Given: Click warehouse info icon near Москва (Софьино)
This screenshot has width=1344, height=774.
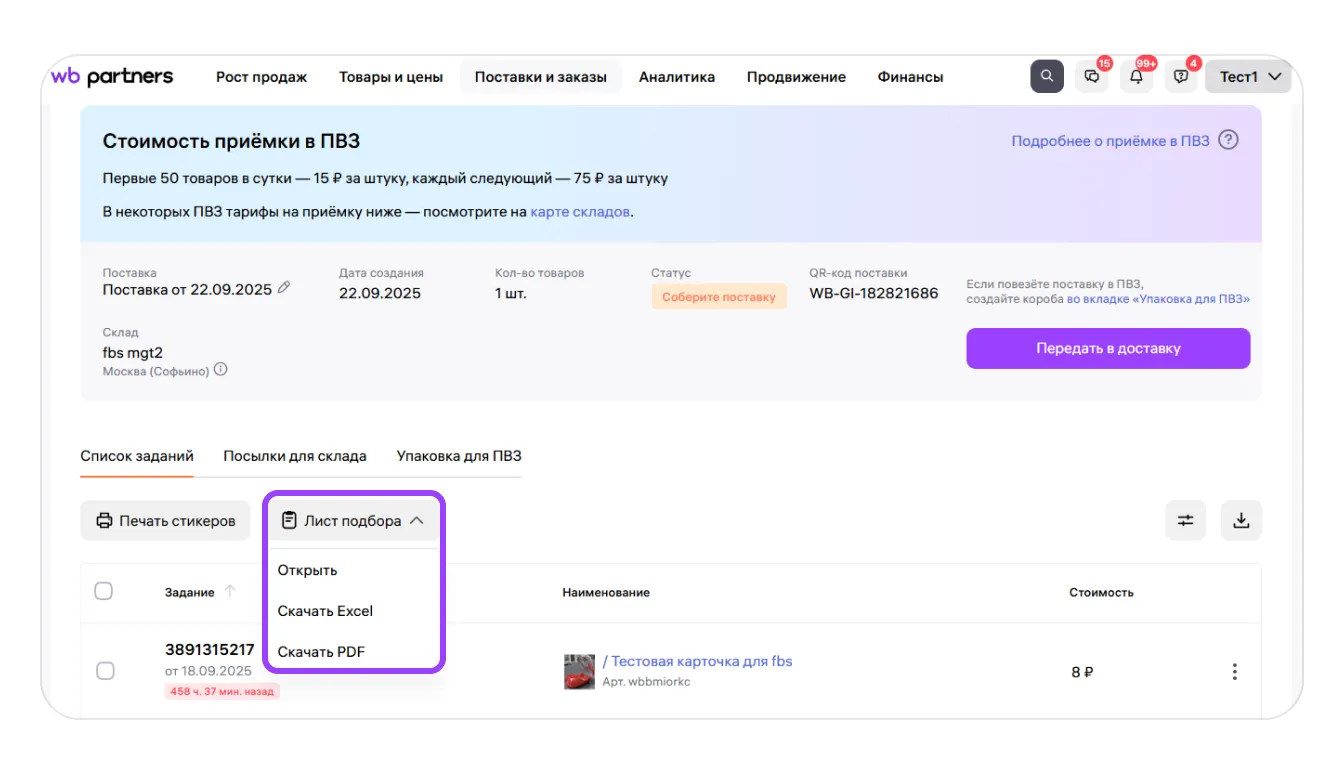Looking at the screenshot, I should click(221, 370).
